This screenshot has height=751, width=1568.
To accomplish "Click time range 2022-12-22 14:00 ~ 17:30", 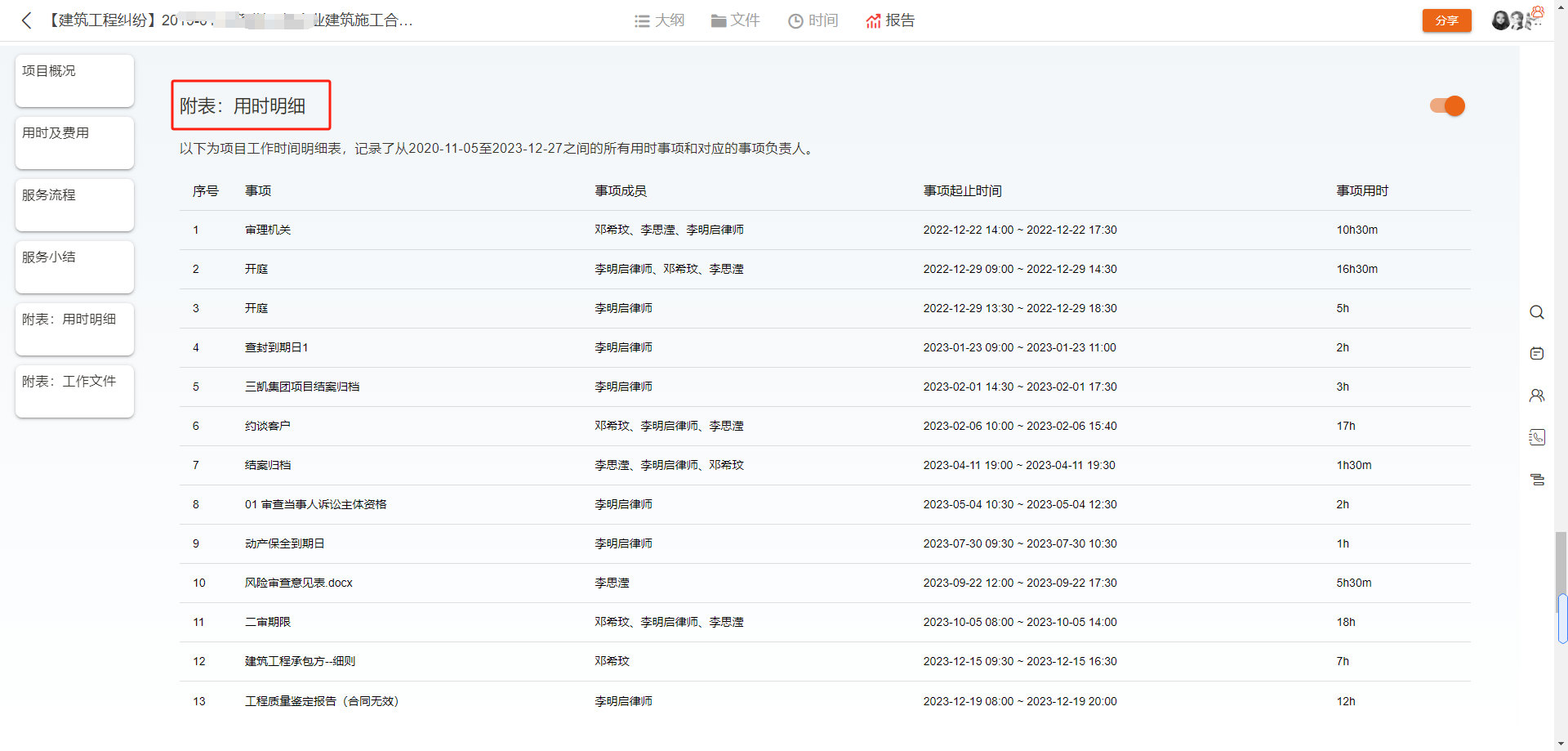I will [1020, 230].
